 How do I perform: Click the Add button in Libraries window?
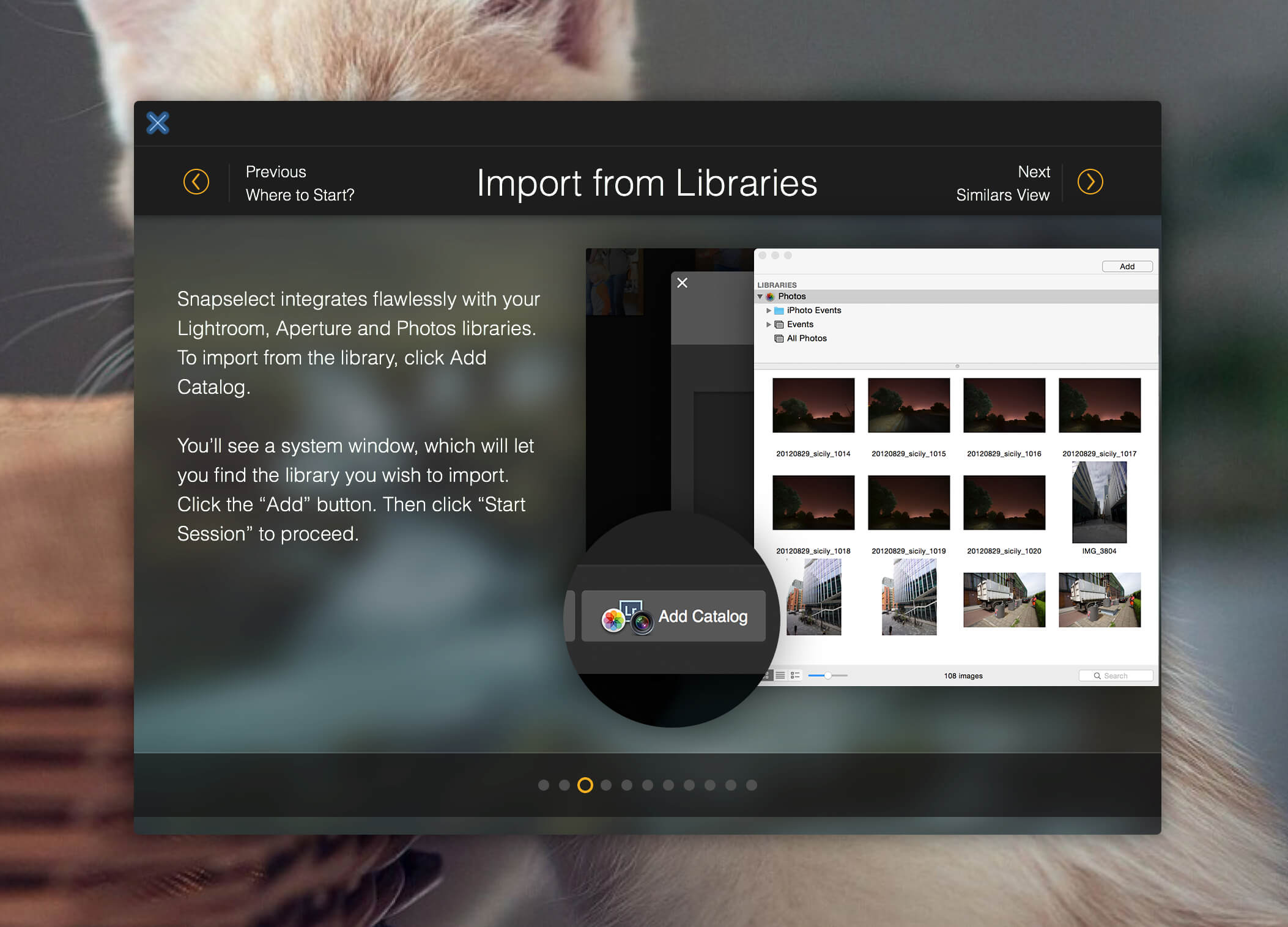(x=1127, y=266)
